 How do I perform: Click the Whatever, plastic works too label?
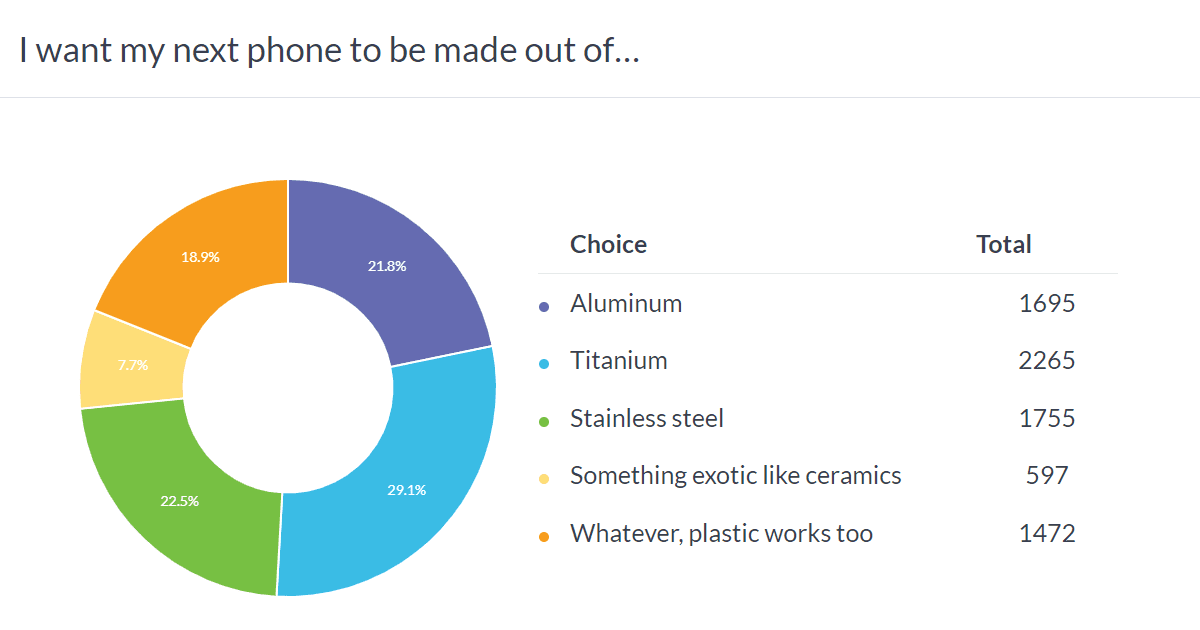pyautogui.click(x=721, y=534)
